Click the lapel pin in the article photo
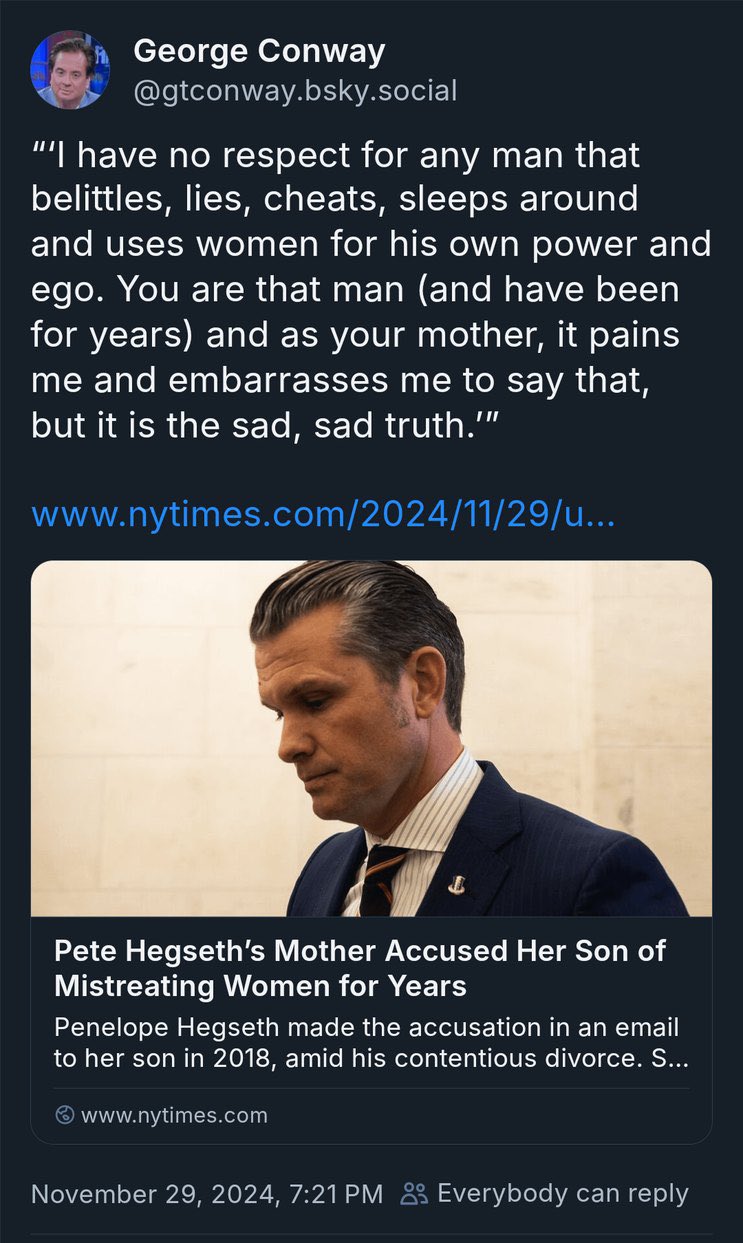This screenshot has width=743, height=1243. pos(460,883)
